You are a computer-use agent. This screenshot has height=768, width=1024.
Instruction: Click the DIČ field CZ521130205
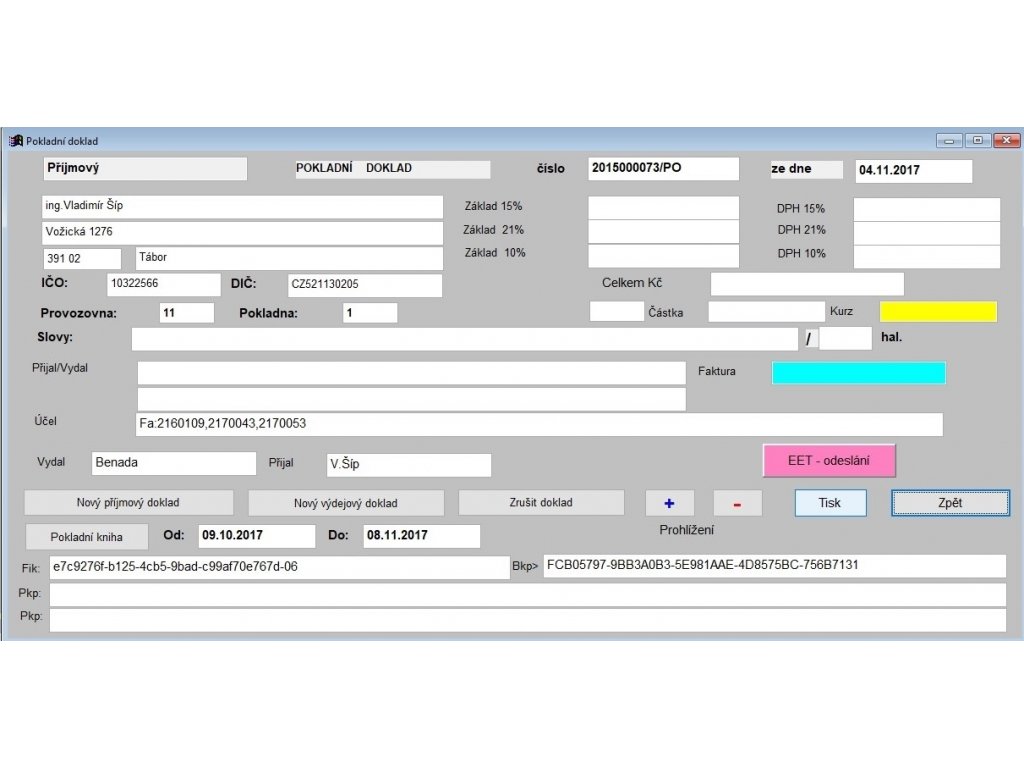point(364,285)
